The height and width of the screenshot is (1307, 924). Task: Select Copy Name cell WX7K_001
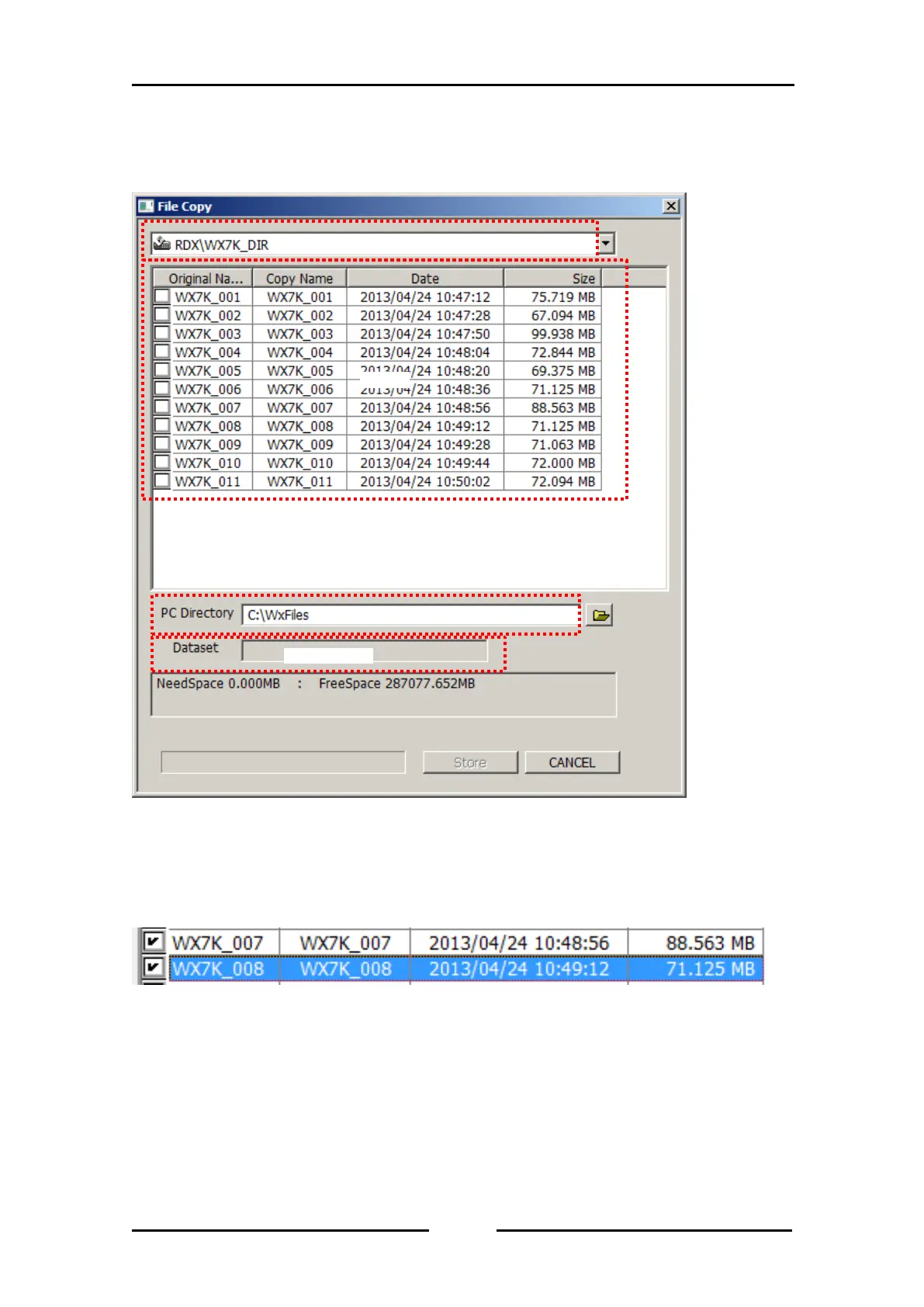coord(299,296)
